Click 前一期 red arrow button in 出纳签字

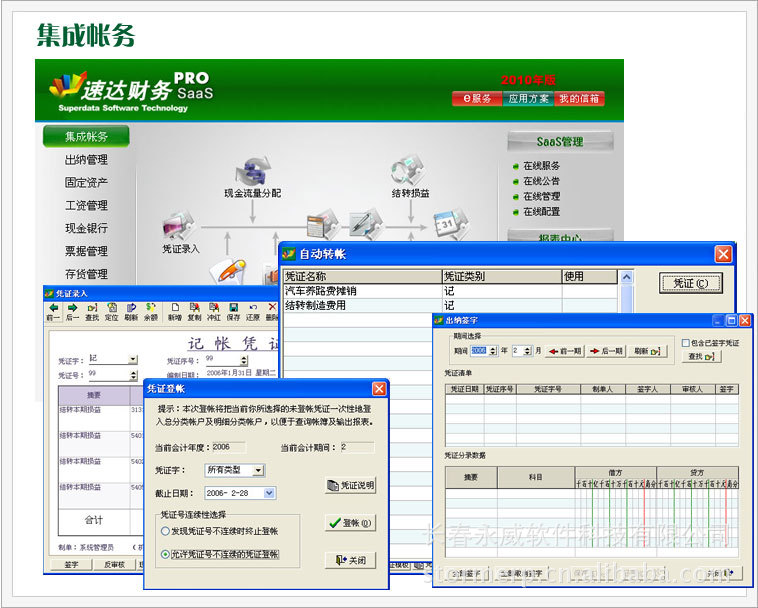(x=565, y=351)
